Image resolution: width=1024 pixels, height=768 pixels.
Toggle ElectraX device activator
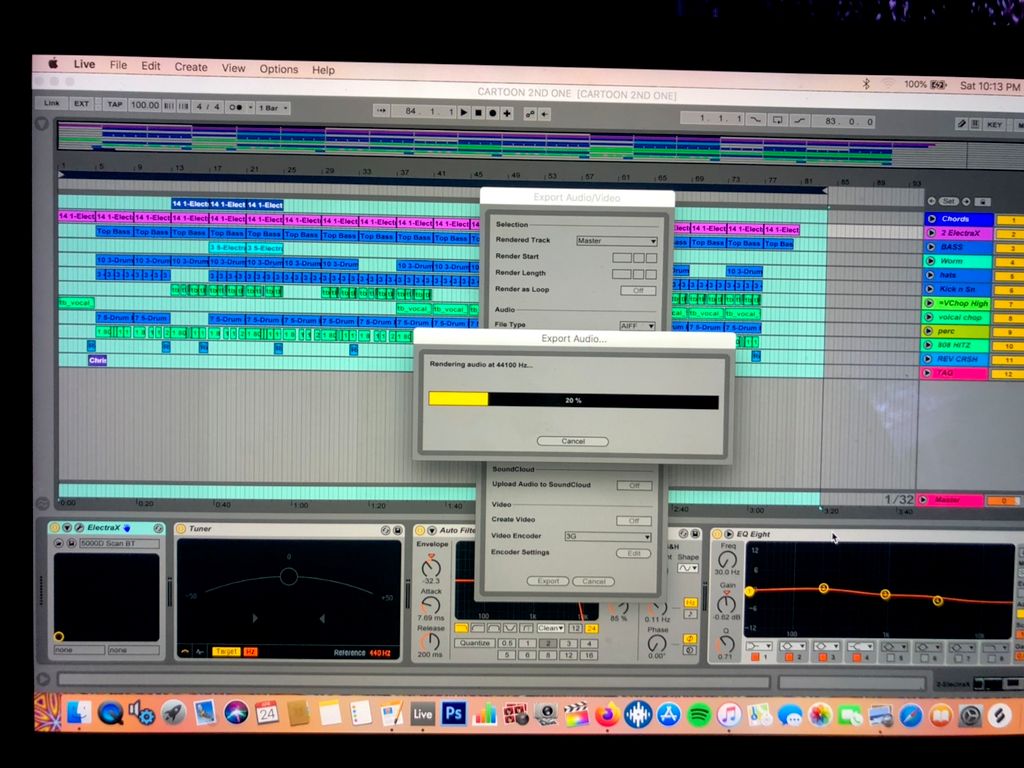(x=55, y=528)
